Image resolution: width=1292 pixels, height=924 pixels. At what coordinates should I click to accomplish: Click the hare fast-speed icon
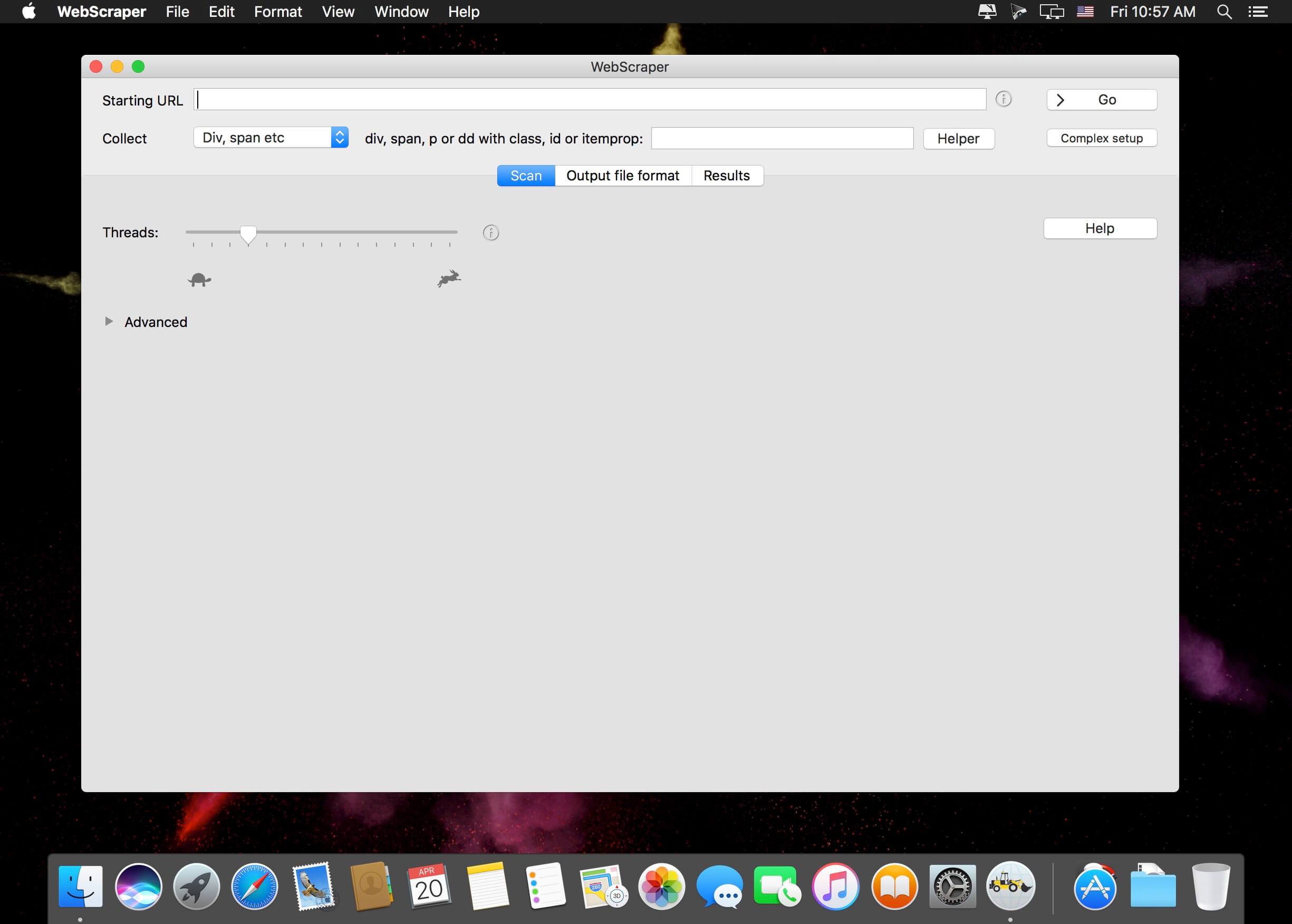coord(449,278)
